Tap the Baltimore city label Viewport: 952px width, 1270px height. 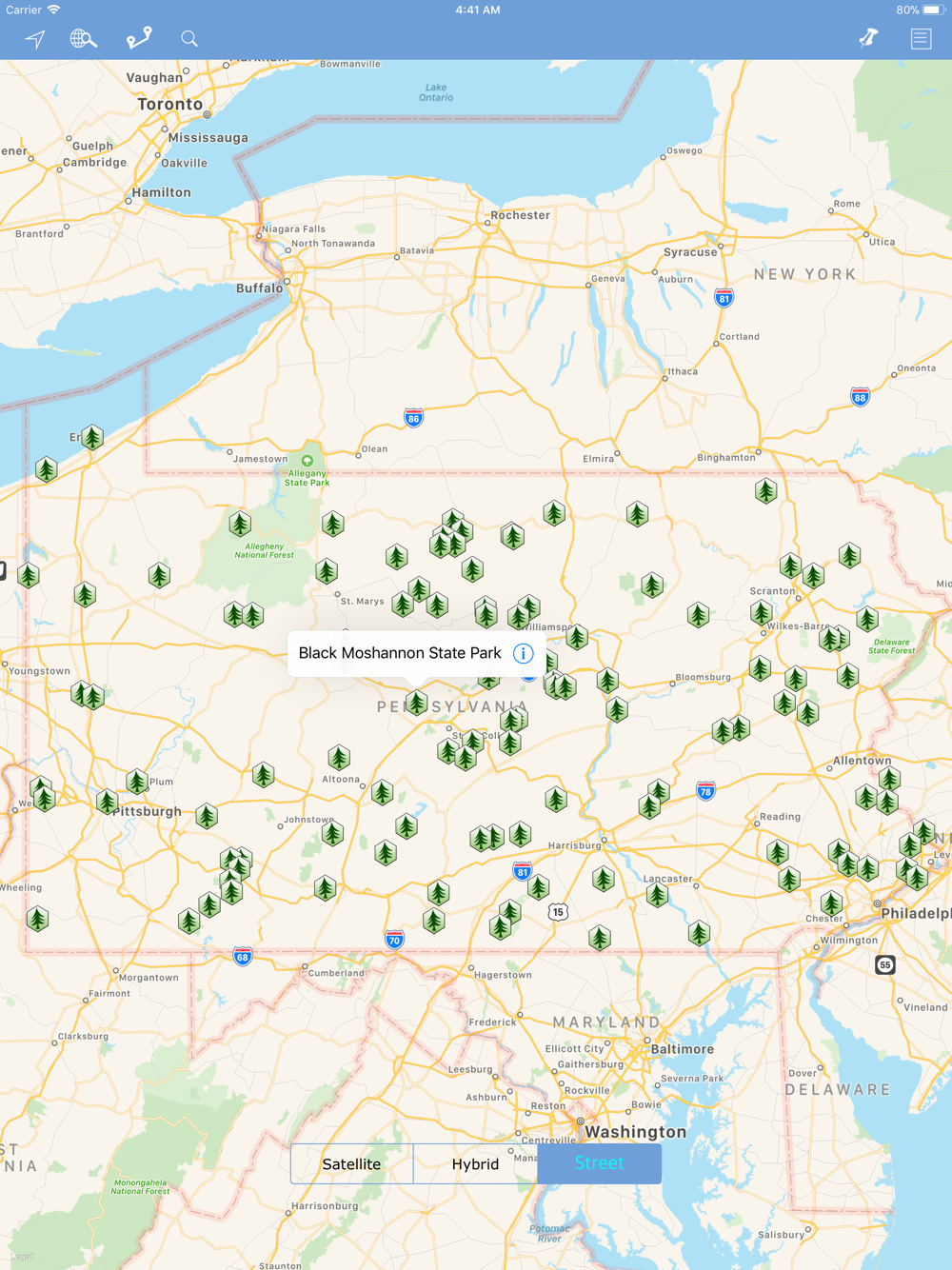coord(682,1049)
